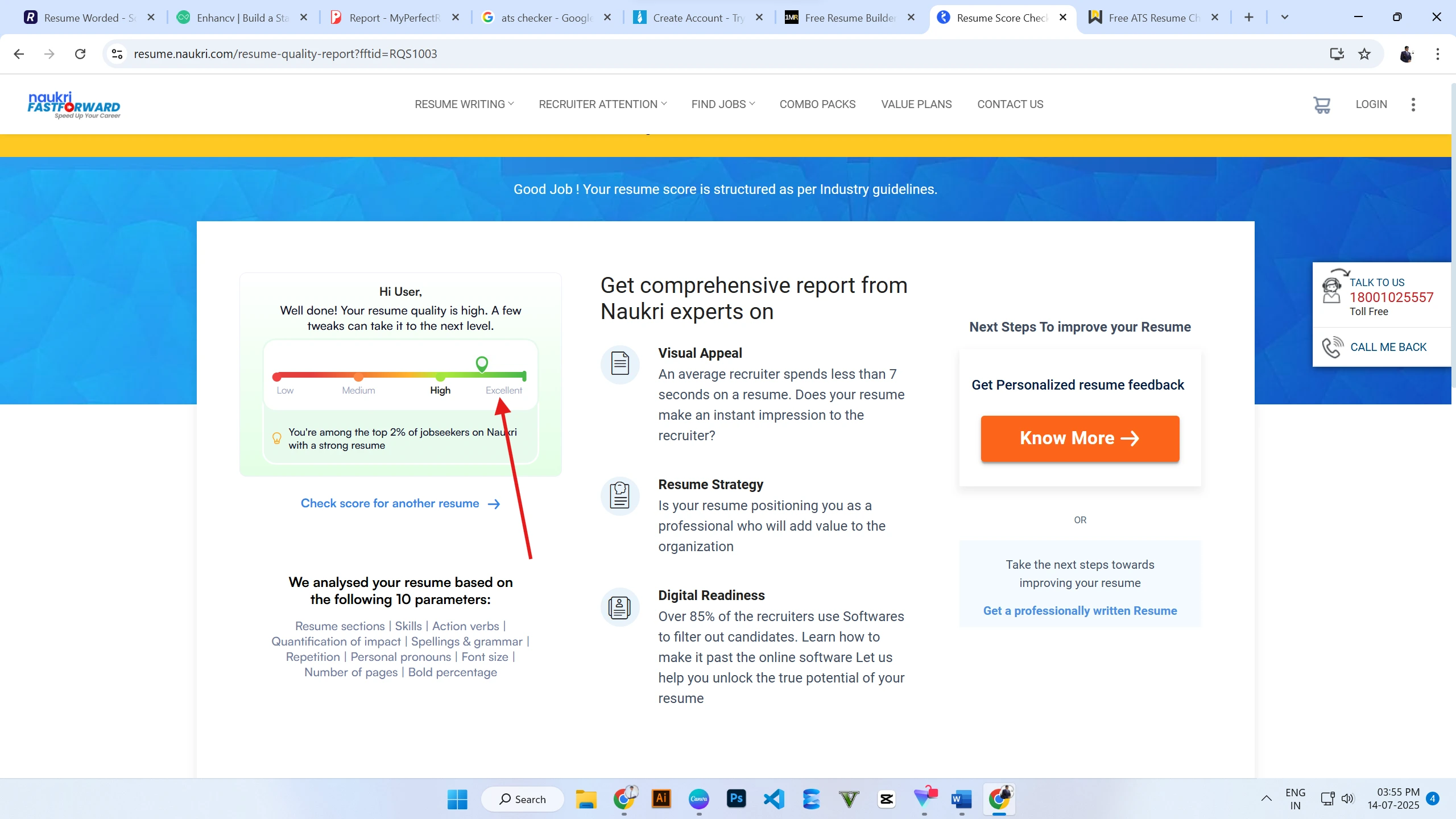Screen dimensions: 1456x819
Task: Click the Medium point on score bar
Action: [358, 378]
